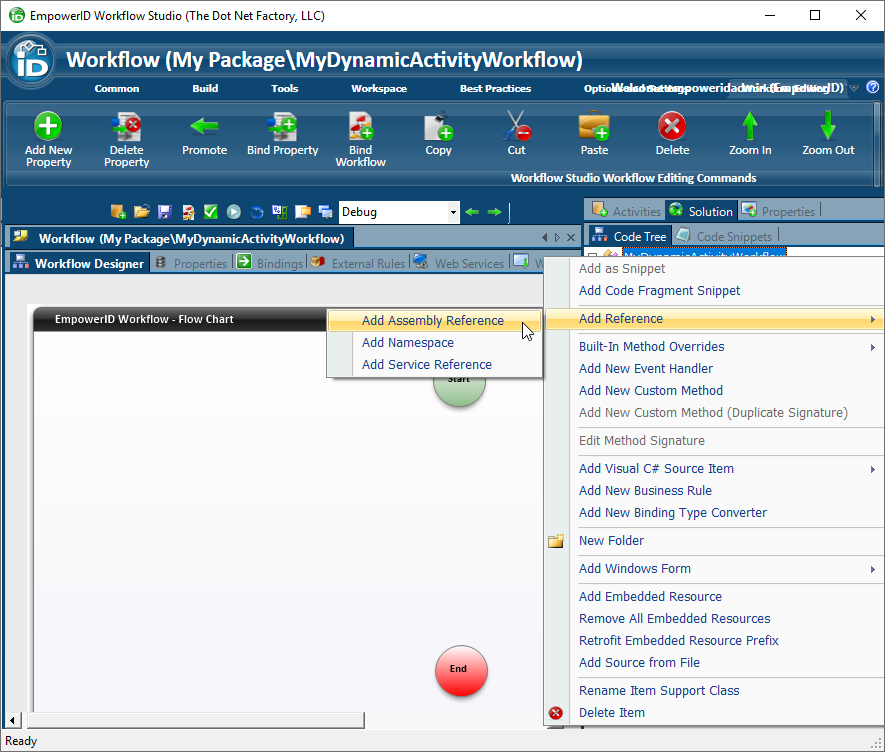Choose Add Assembly Reference from submenu

433,321
